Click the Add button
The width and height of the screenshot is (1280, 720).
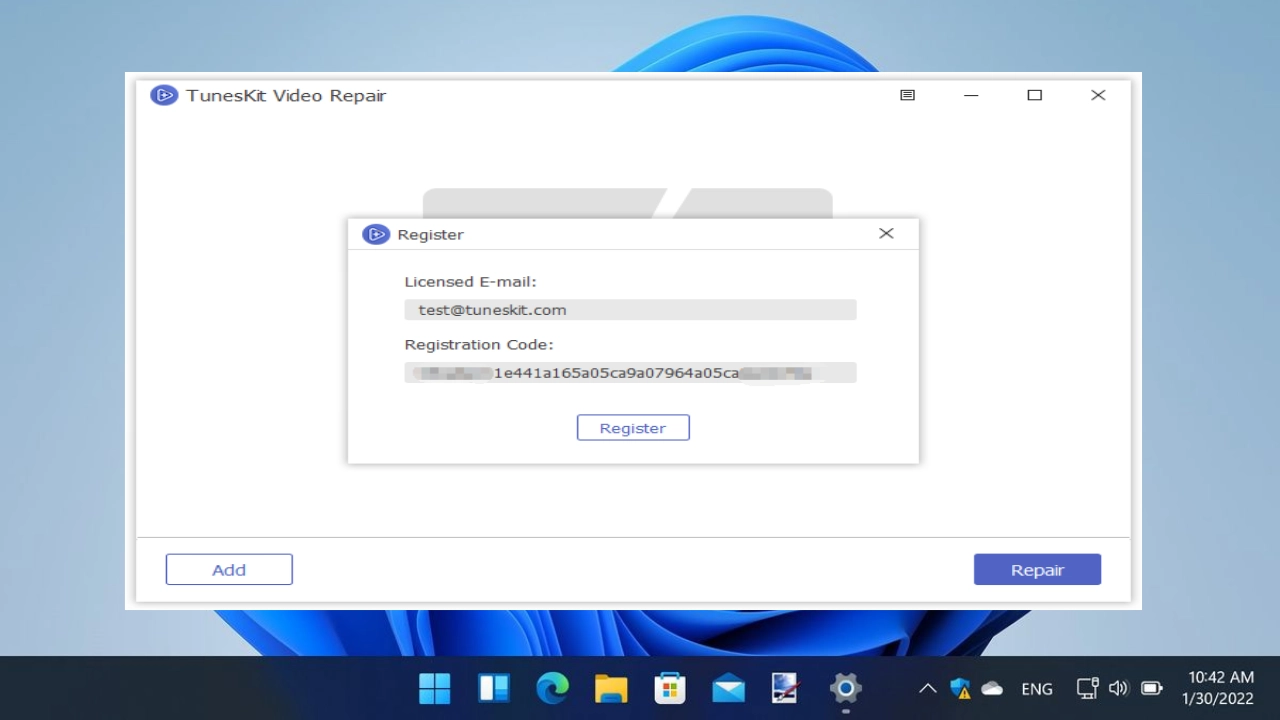229,569
